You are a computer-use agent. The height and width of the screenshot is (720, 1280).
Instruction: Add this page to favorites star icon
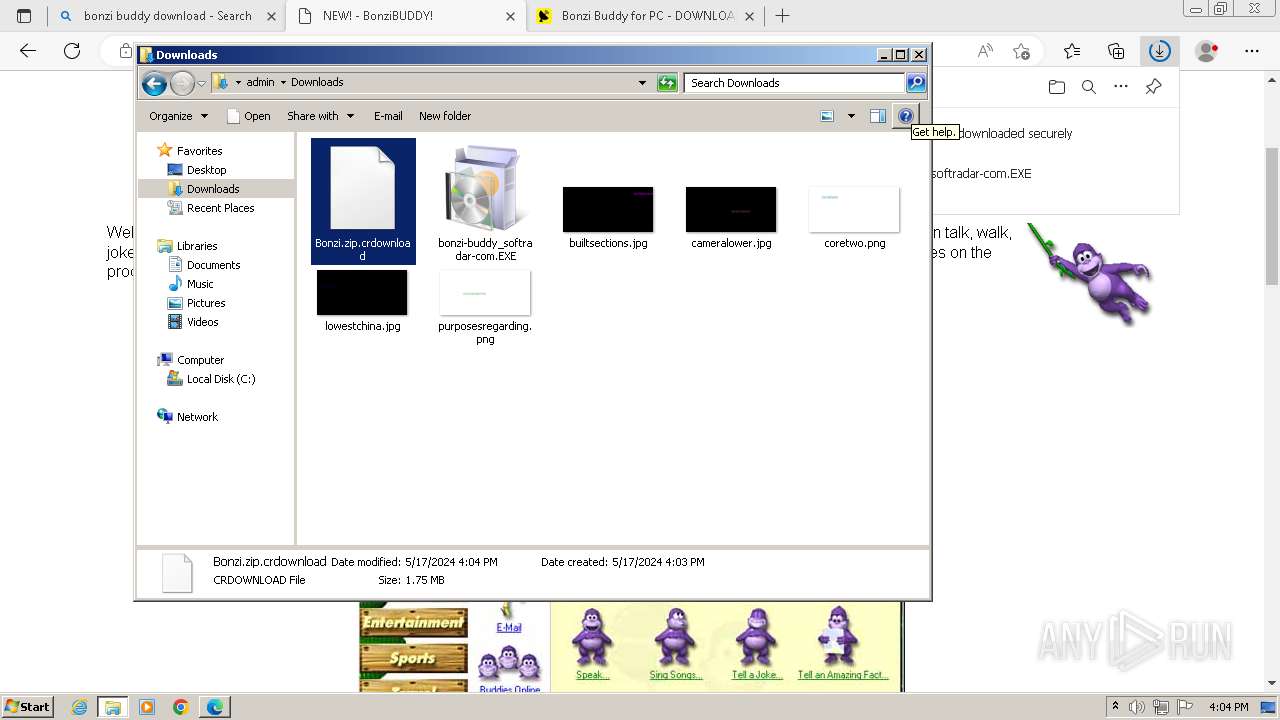click(1021, 51)
